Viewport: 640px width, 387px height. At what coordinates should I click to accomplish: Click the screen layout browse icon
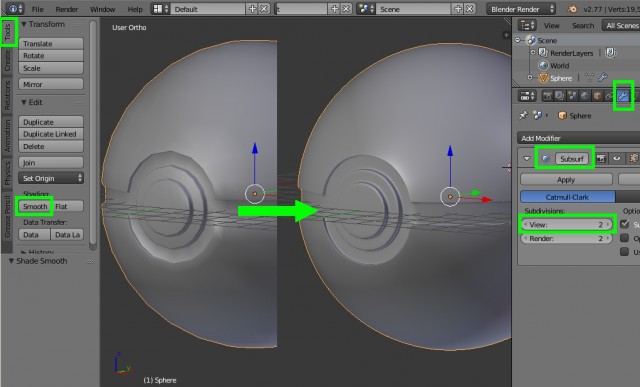[x=160, y=9]
